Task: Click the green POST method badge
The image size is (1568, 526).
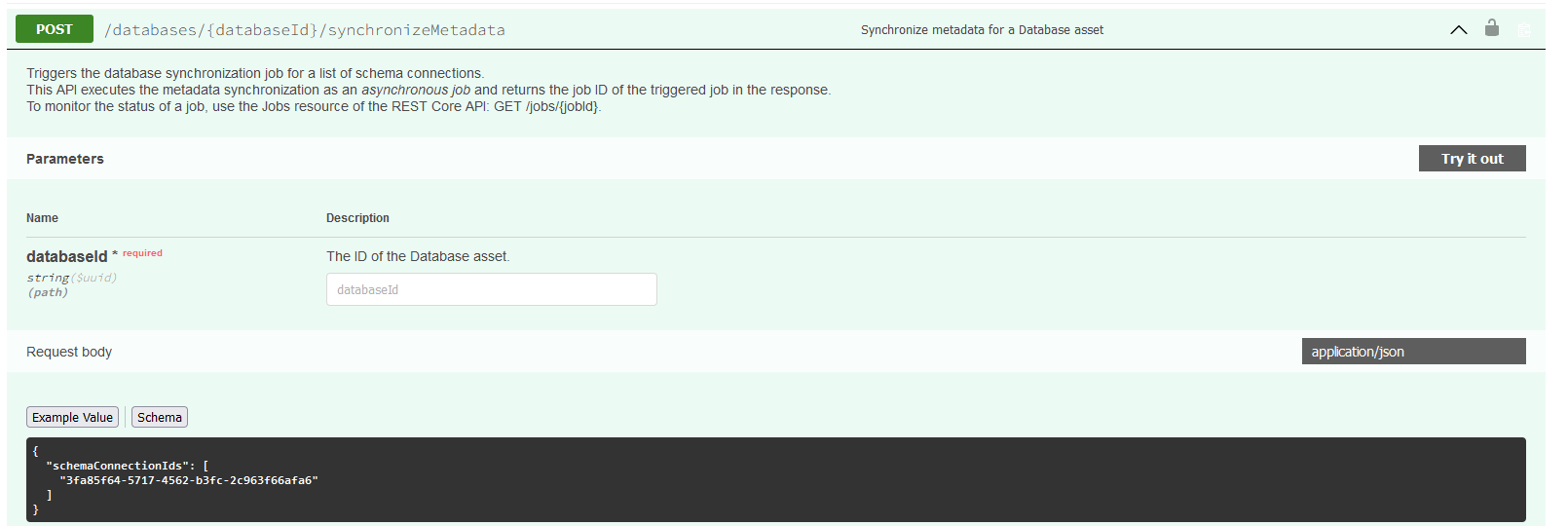Action: point(55,29)
